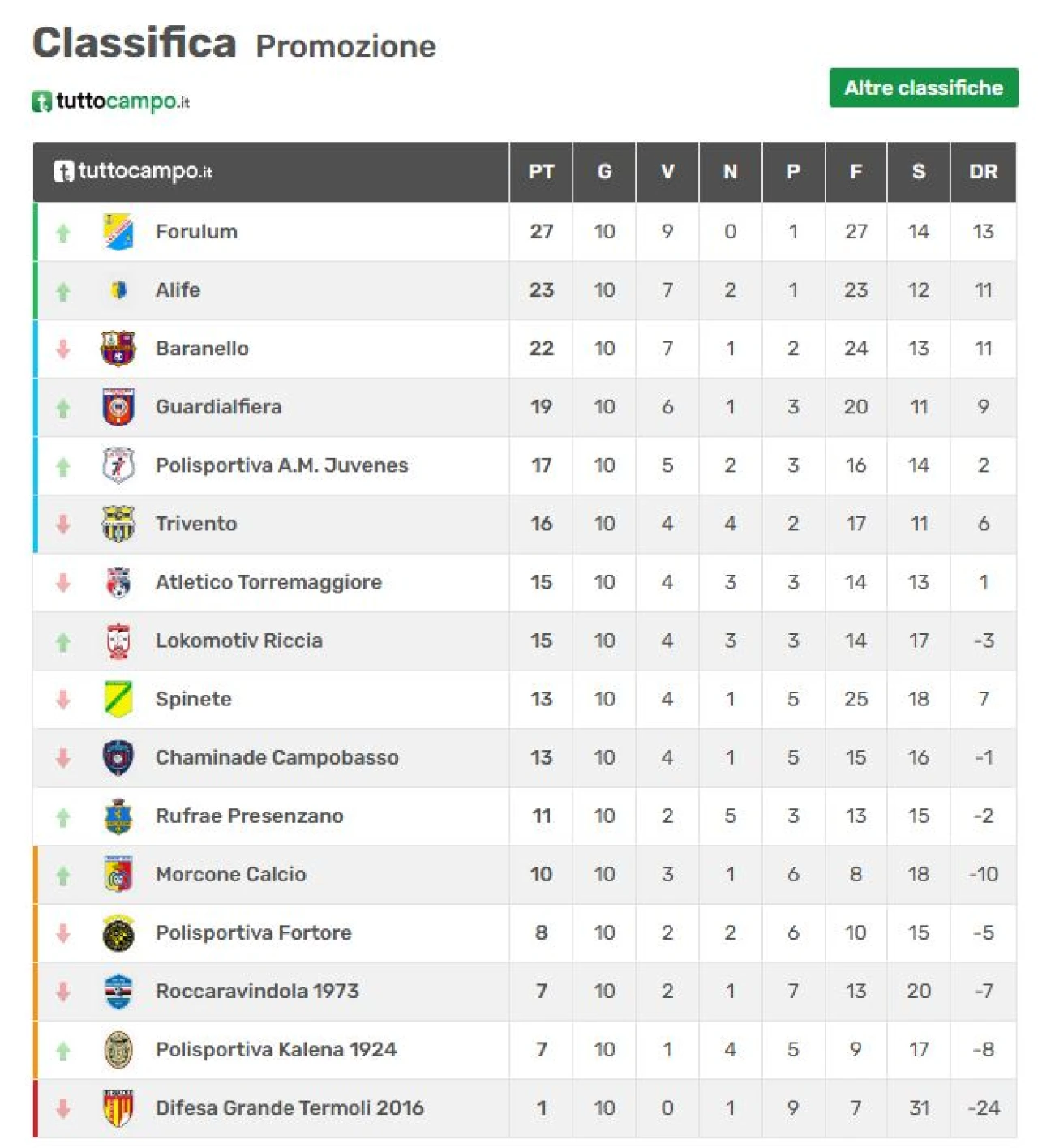Click the tuttocampo.it logo under the Classifica title
This screenshot has height=1148, width=1038.
111,101
